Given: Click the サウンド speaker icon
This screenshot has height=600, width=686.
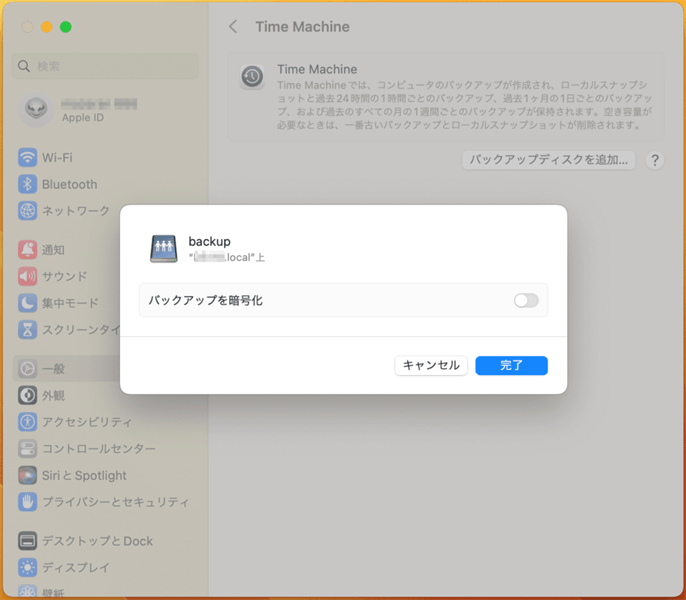Looking at the screenshot, I should [27, 277].
